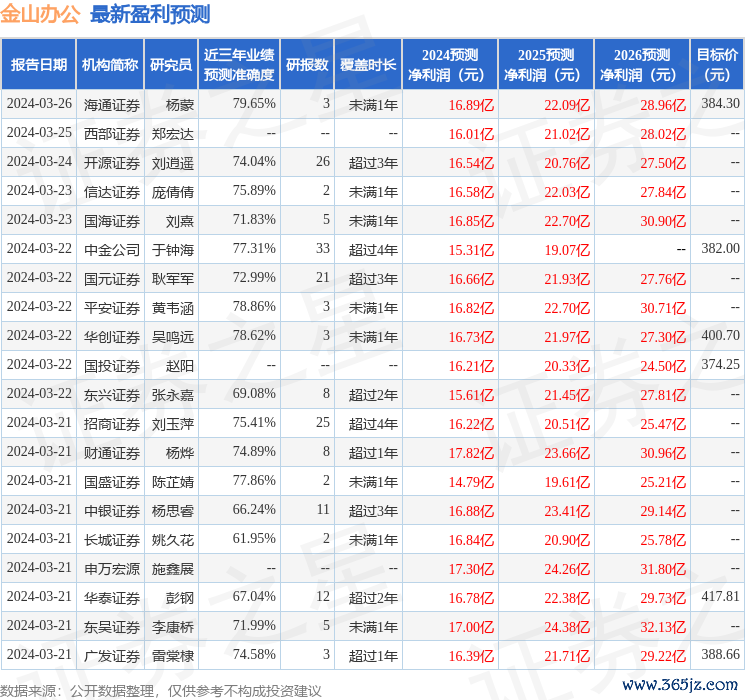Select the 华创证券 institution cell
Viewport: 745px width, 700px height.
112,337
